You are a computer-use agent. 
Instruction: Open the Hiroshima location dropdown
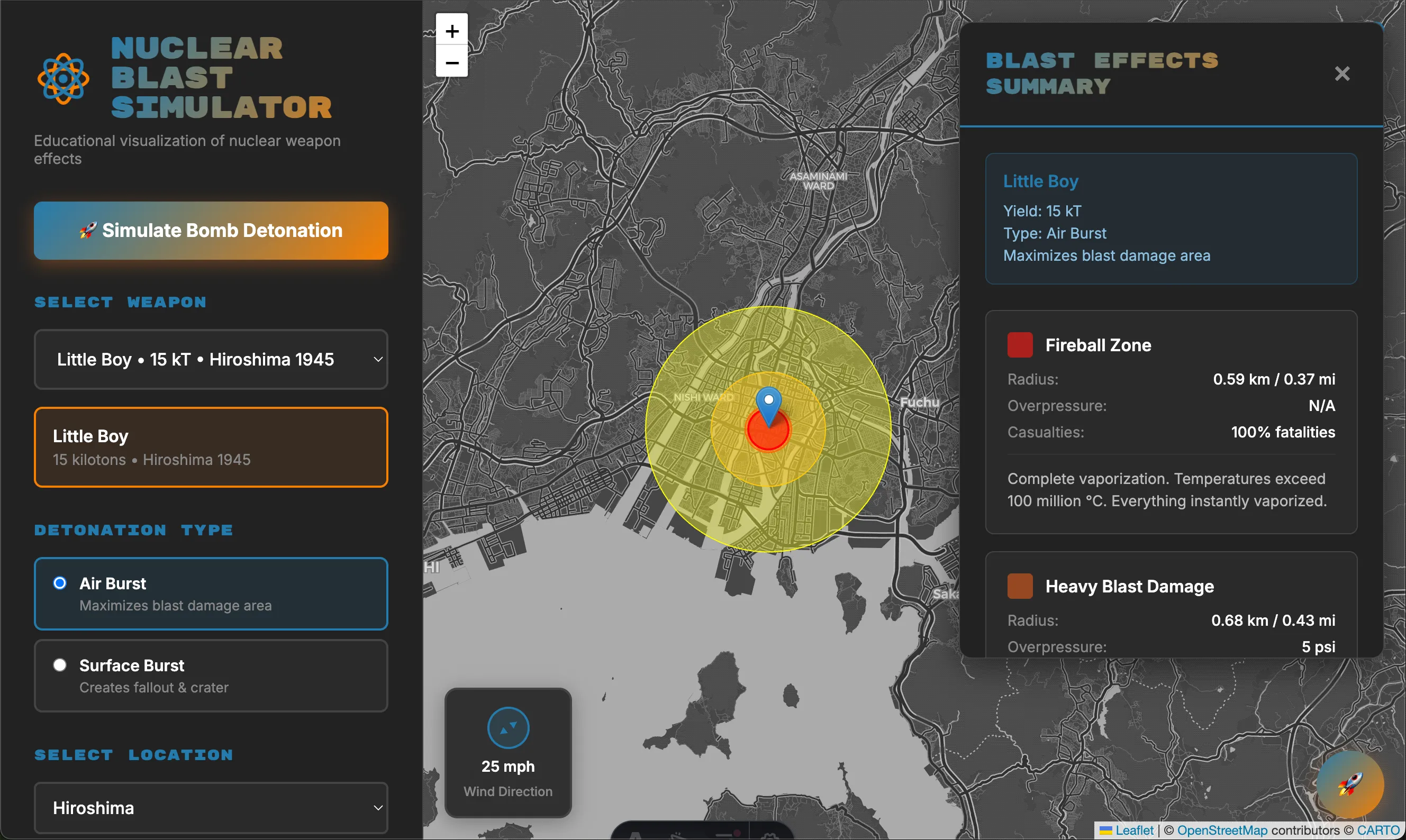coord(211,808)
